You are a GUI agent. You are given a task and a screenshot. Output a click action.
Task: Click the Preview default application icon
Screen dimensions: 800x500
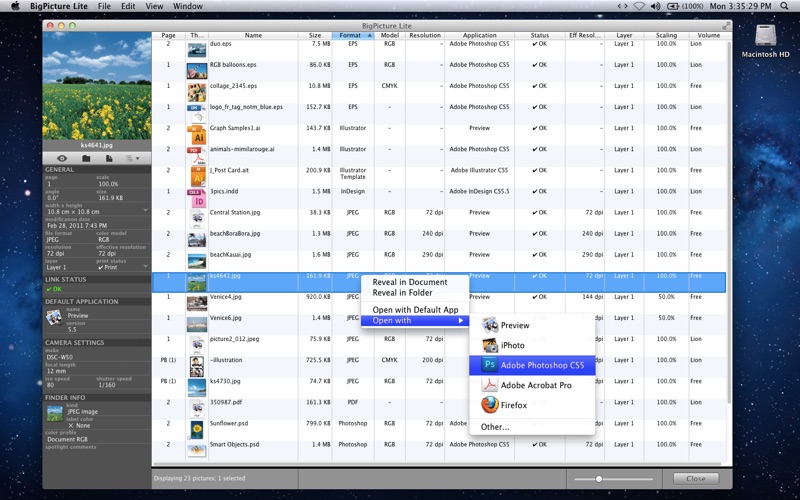pyautogui.click(x=54, y=318)
